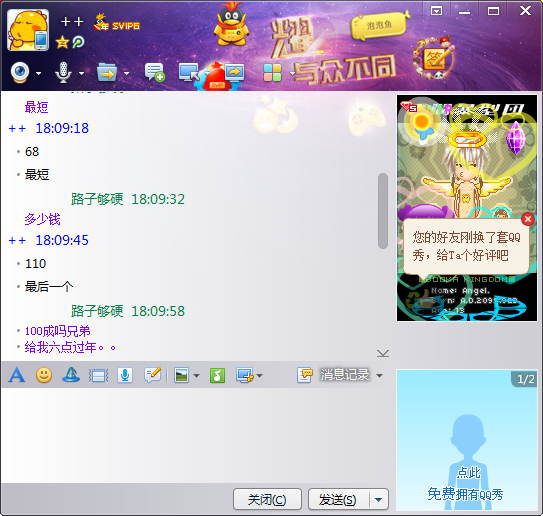Create a discussion group via chat-plus icon

pos(154,72)
